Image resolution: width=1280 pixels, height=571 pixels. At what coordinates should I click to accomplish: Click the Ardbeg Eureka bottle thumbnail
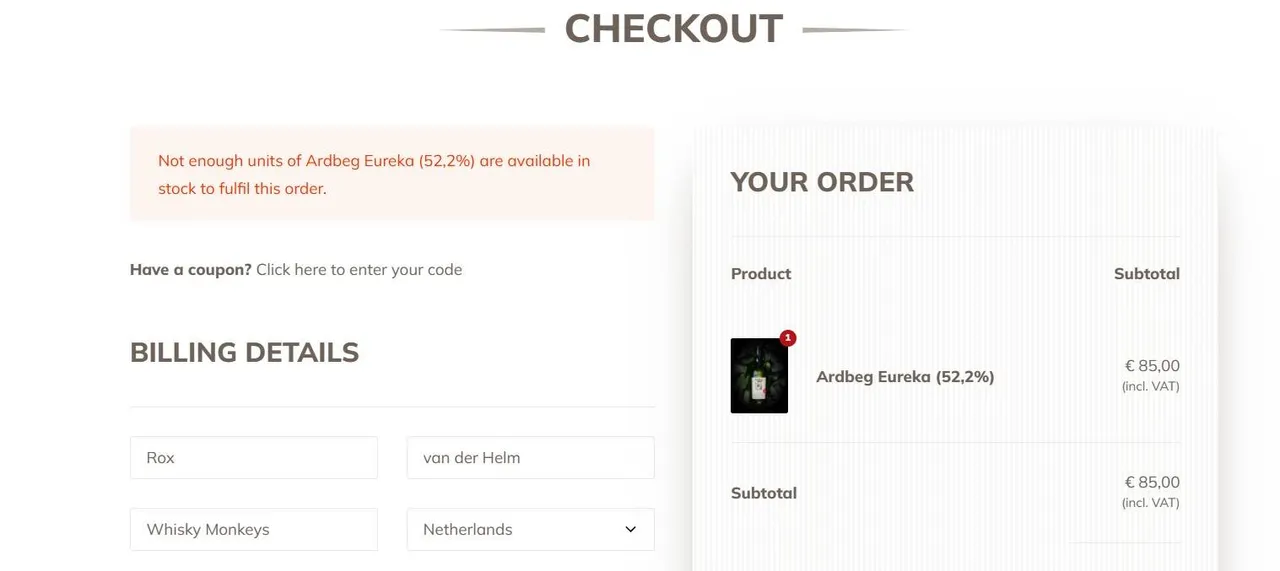coord(759,376)
